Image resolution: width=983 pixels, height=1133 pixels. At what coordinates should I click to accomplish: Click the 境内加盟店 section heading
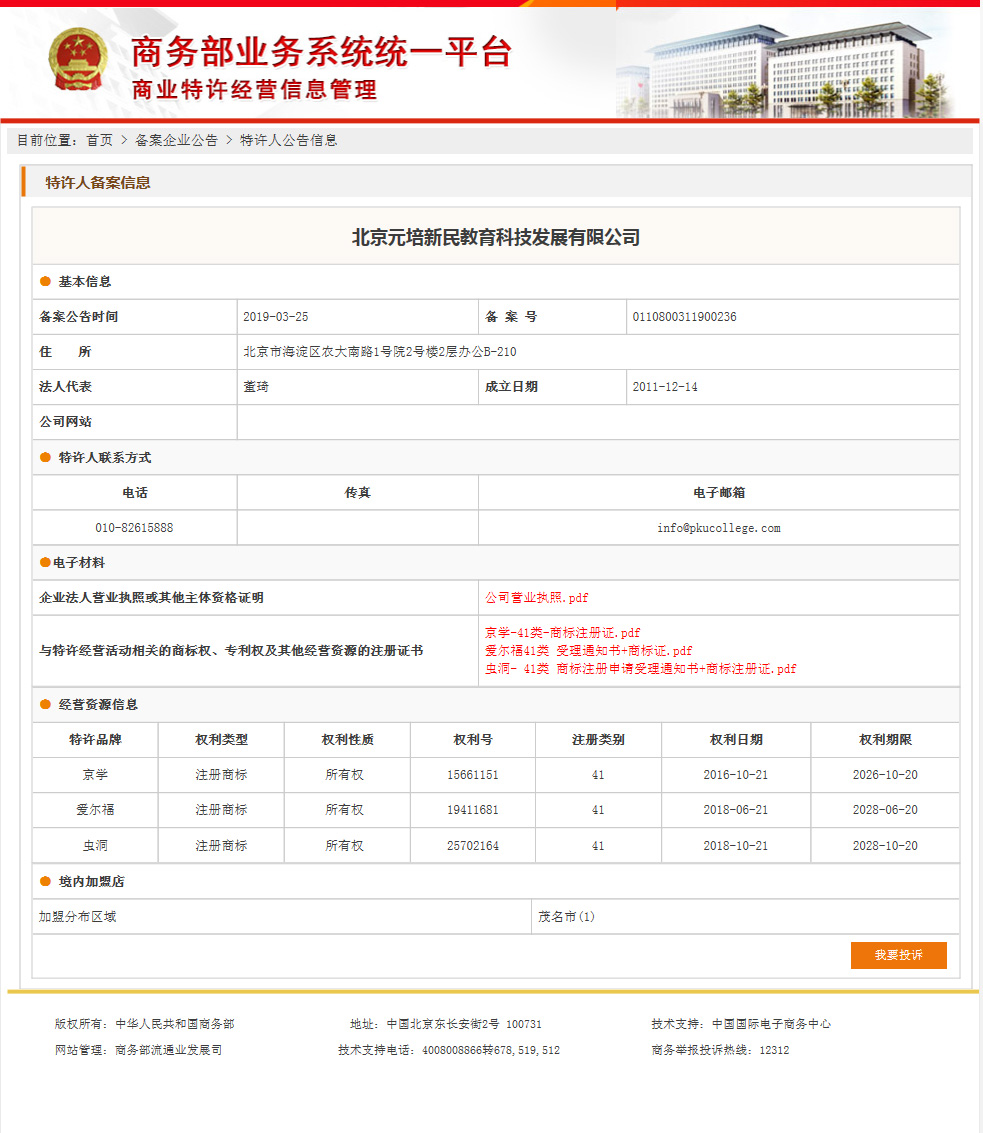[x=91, y=882]
